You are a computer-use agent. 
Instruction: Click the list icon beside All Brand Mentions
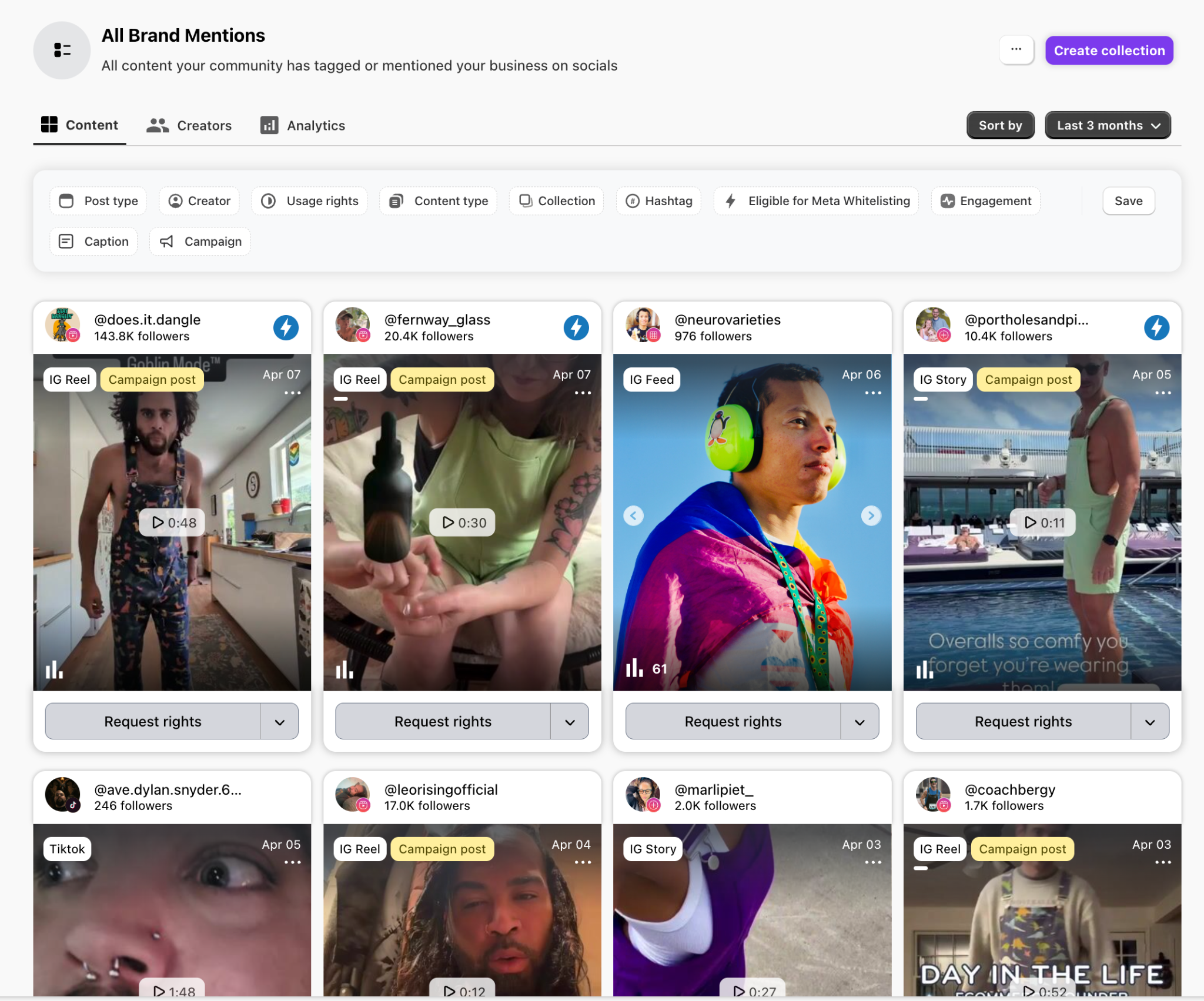click(x=62, y=50)
